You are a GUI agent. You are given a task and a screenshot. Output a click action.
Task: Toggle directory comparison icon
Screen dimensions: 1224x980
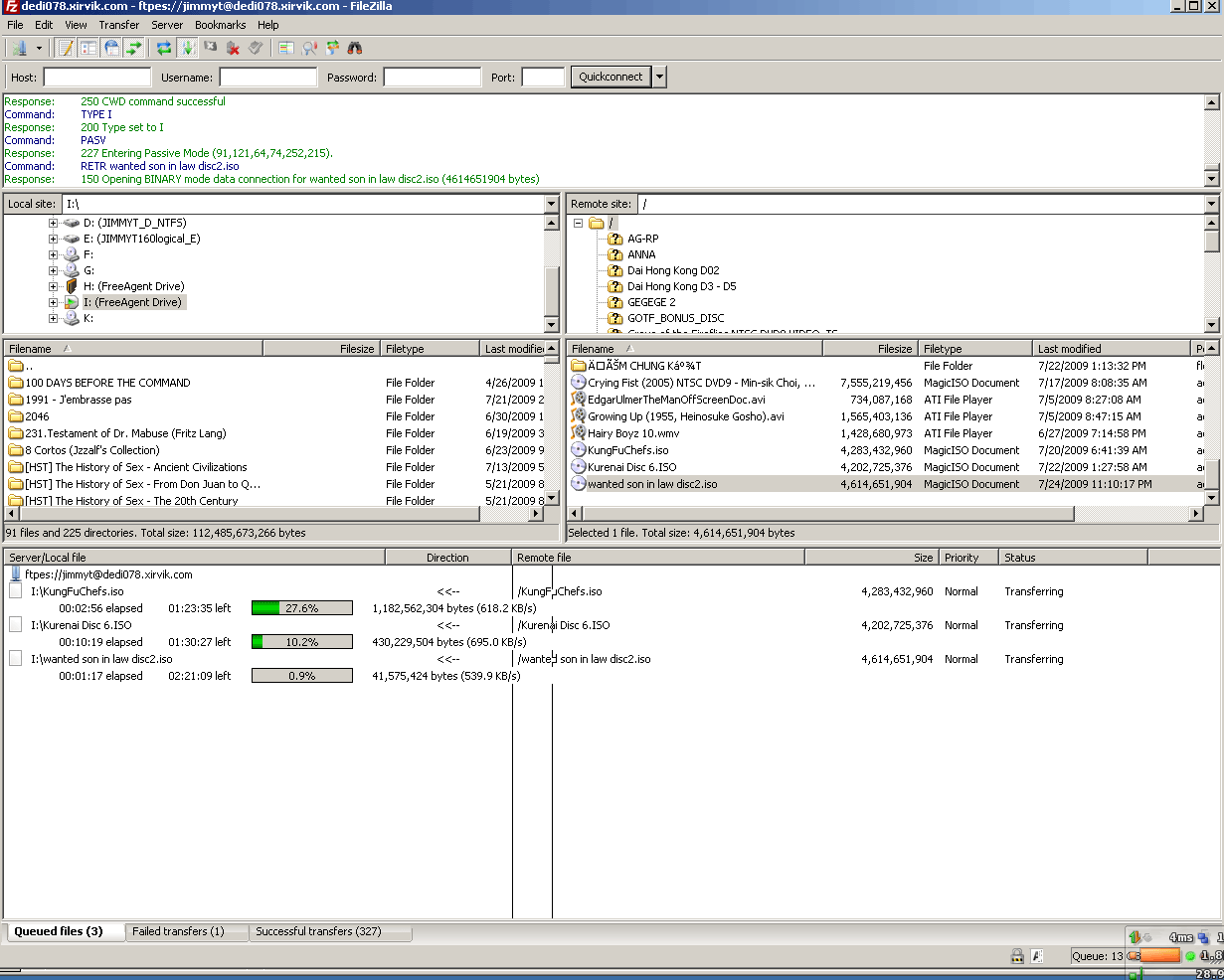click(x=309, y=48)
